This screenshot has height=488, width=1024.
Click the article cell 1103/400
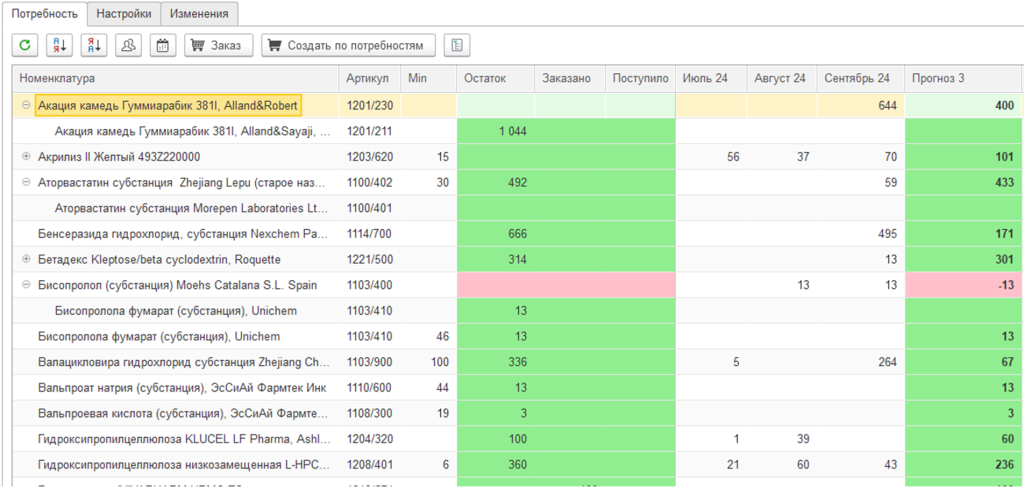pyautogui.click(x=370, y=285)
